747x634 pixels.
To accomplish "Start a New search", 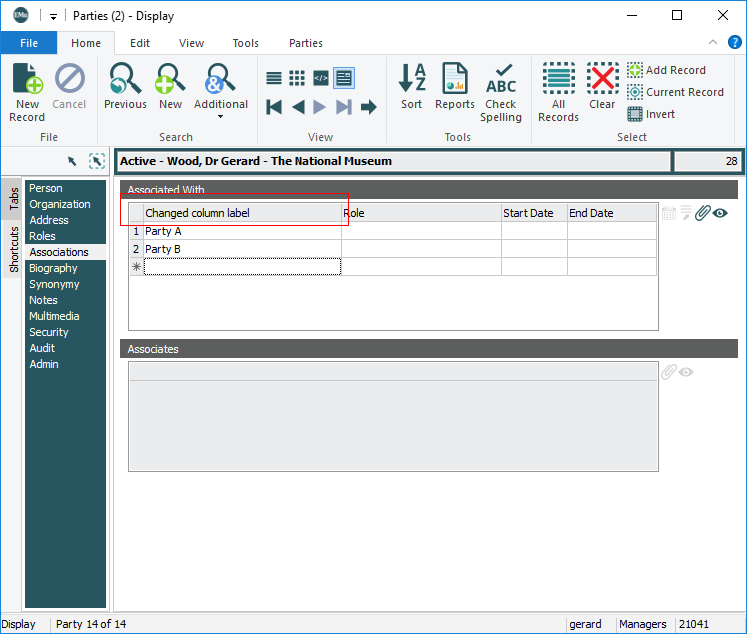I will pyautogui.click(x=170, y=88).
